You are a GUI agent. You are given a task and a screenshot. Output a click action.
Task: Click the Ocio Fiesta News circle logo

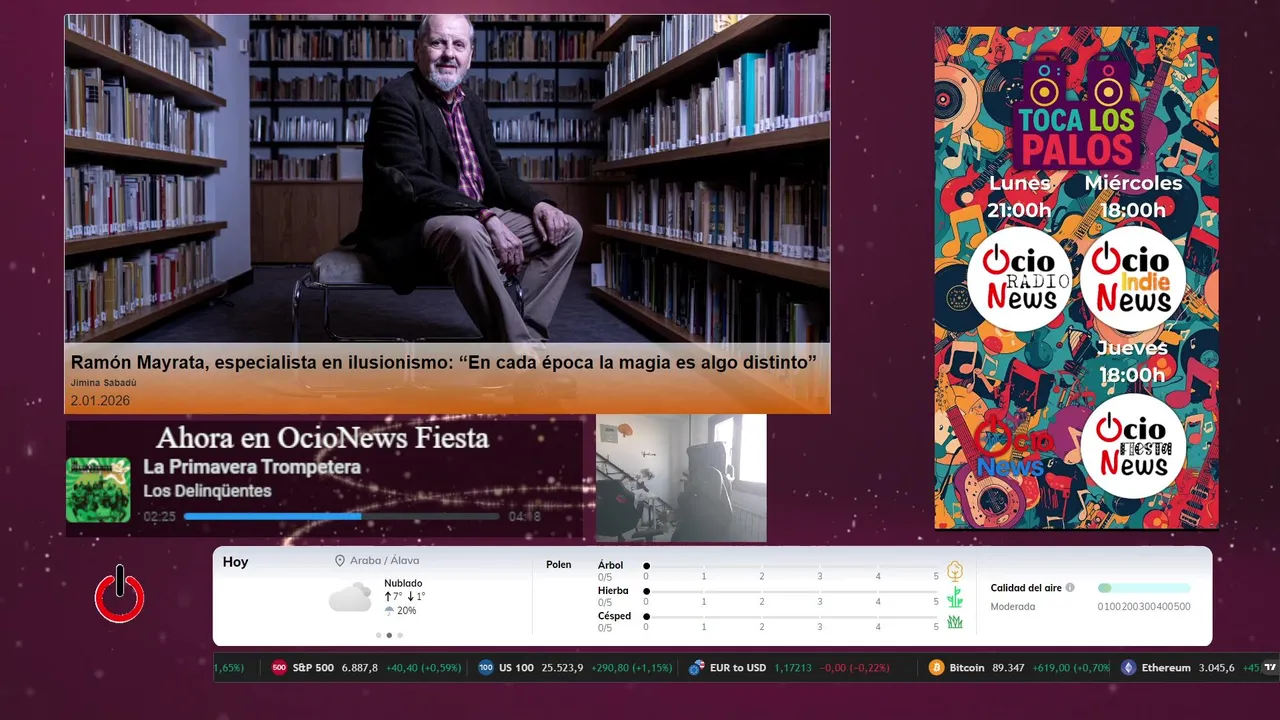[x=1133, y=446]
